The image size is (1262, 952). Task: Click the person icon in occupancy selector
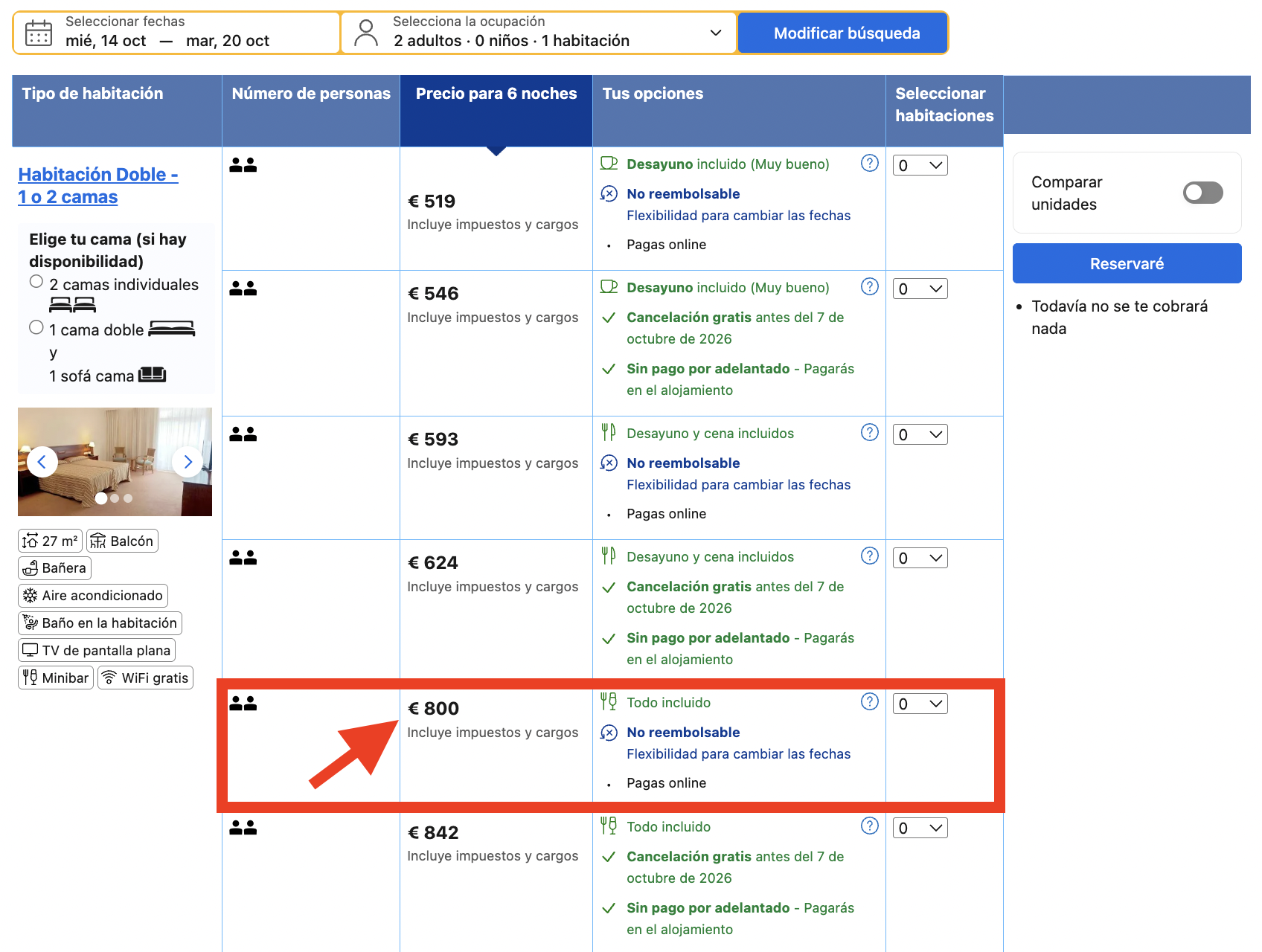[x=366, y=33]
